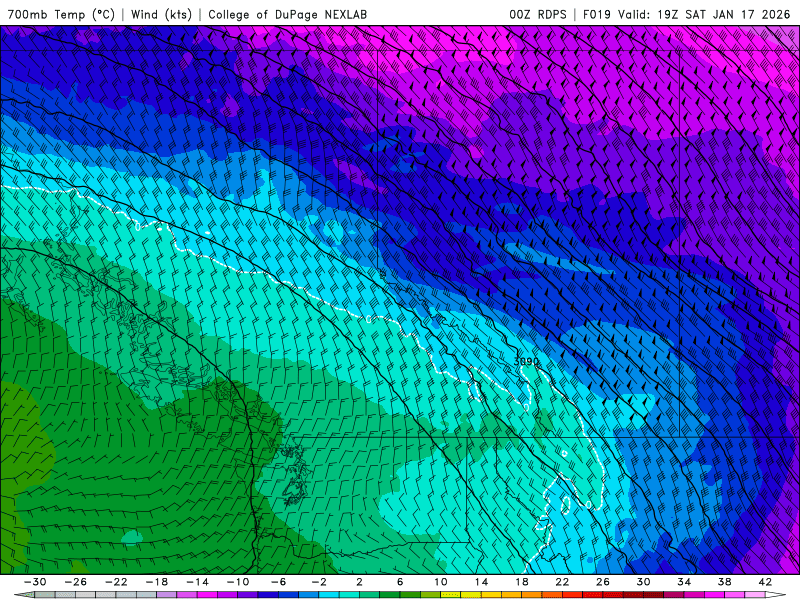Click the -10 color scale label
Viewport: 800px width, 600px height.
tap(238, 582)
